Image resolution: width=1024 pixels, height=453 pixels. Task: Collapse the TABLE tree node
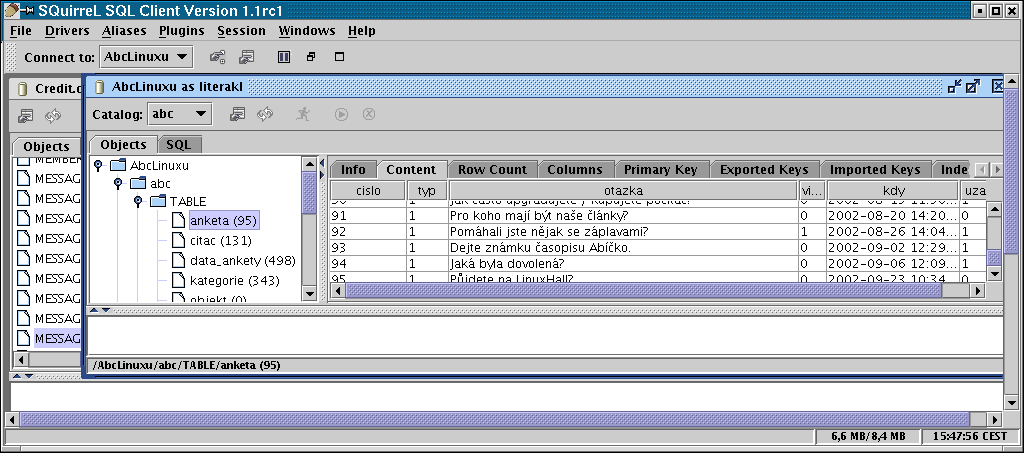[138, 200]
